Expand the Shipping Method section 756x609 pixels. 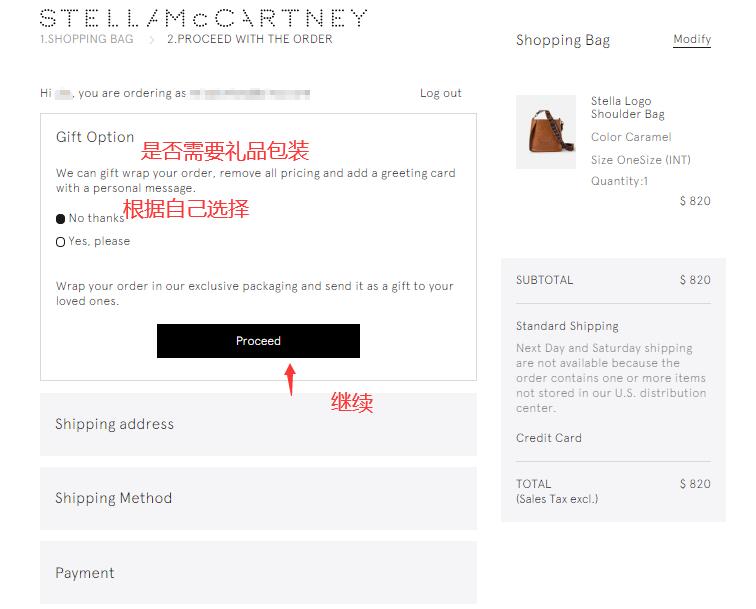click(258, 498)
